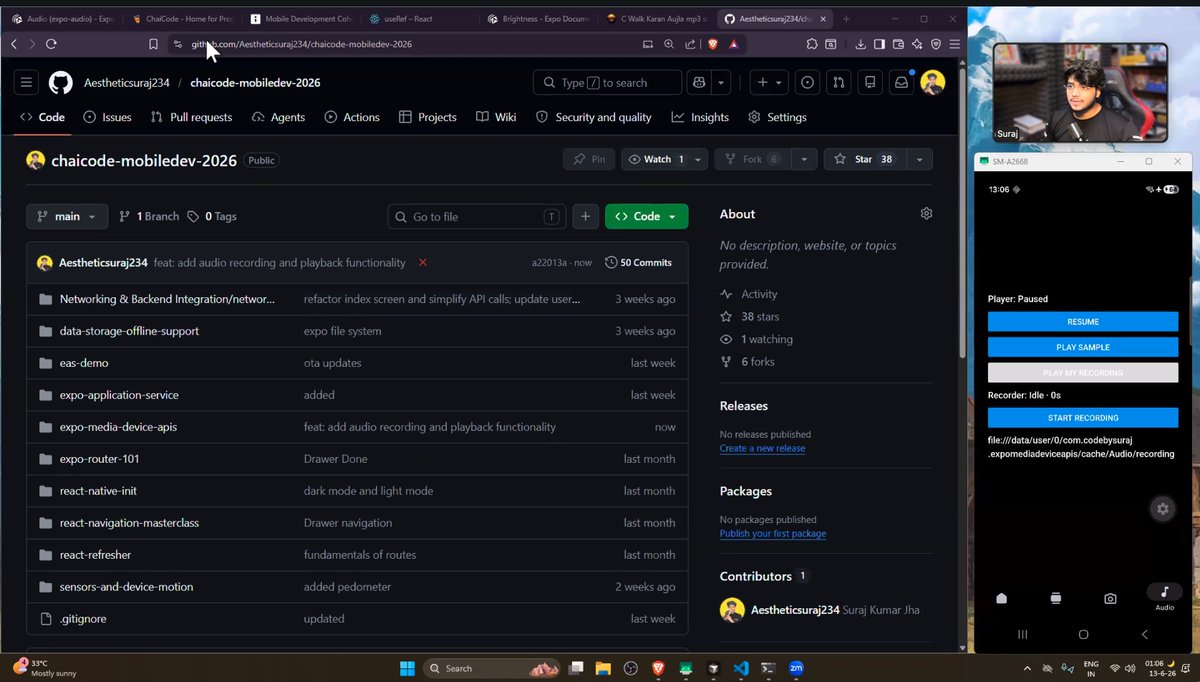1200x682 pixels.
Task: Open the browser extensions puzzle icon
Action: point(811,44)
